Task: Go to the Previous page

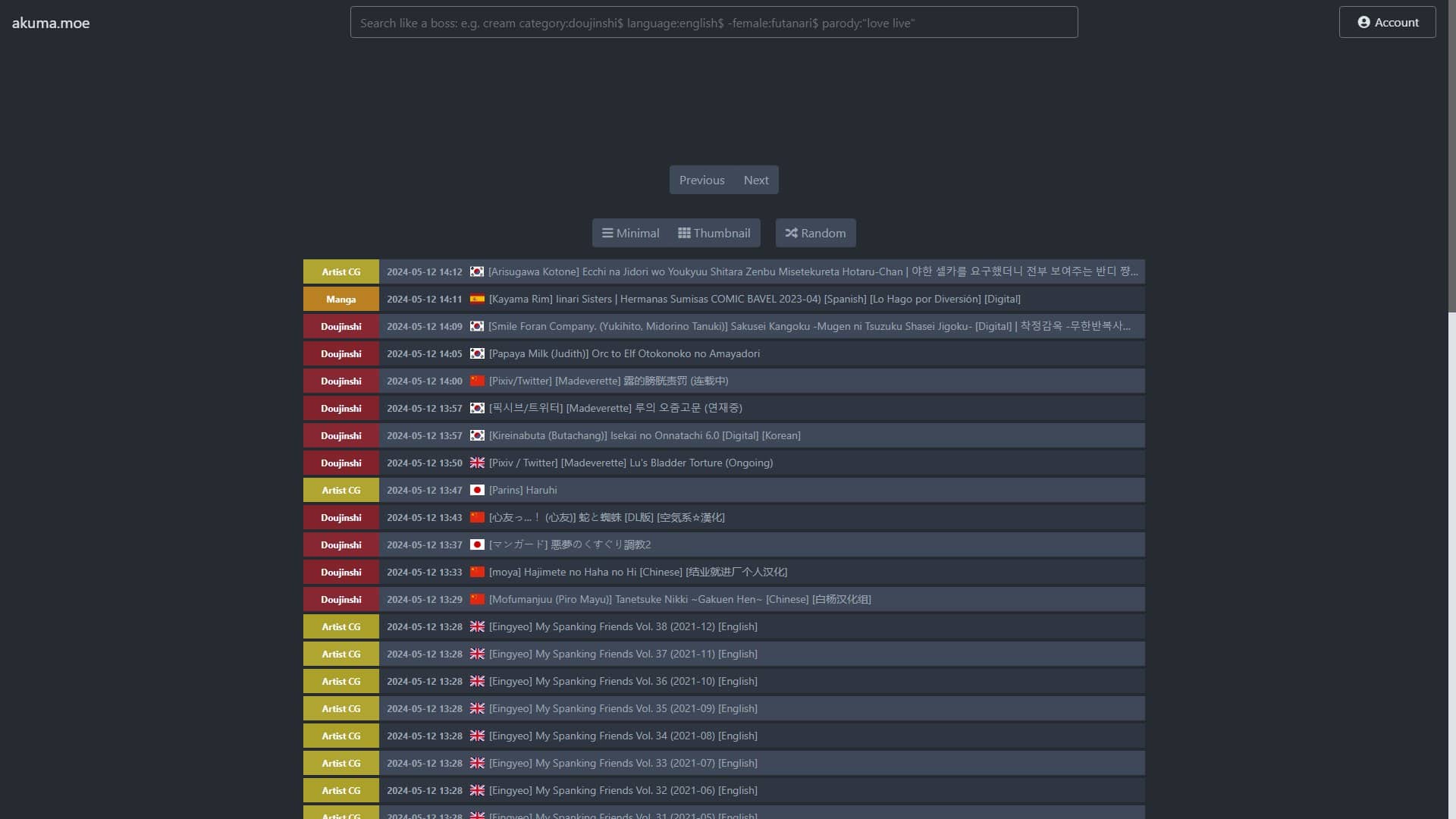Action: pos(701,180)
